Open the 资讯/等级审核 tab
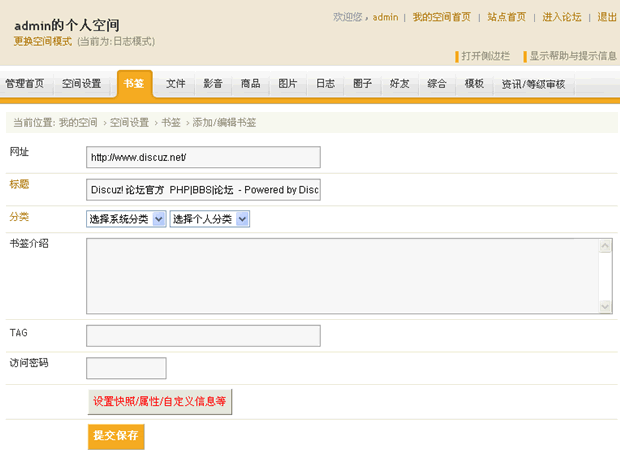This screenshot has height=453, width=620. [533, 84]
